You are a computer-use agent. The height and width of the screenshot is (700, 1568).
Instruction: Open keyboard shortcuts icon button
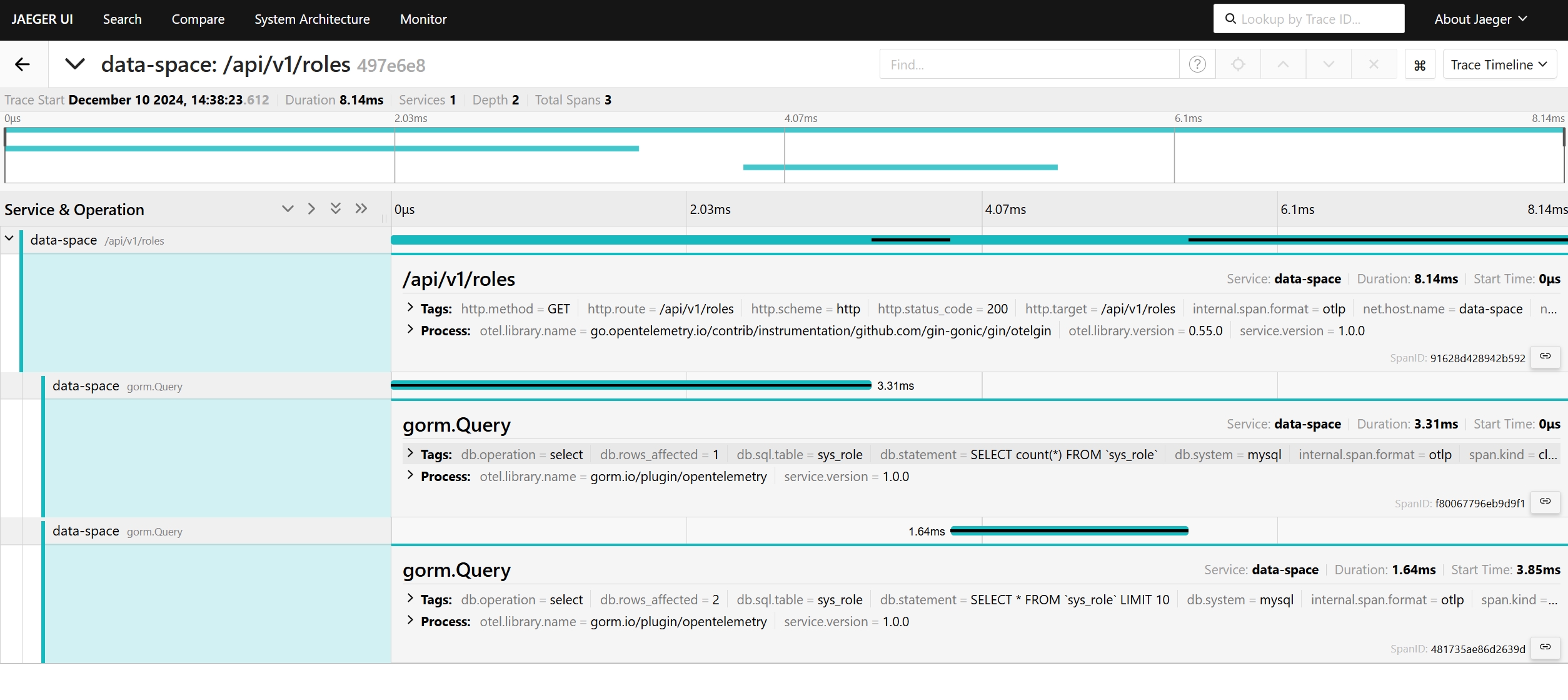click(1420, 65)
